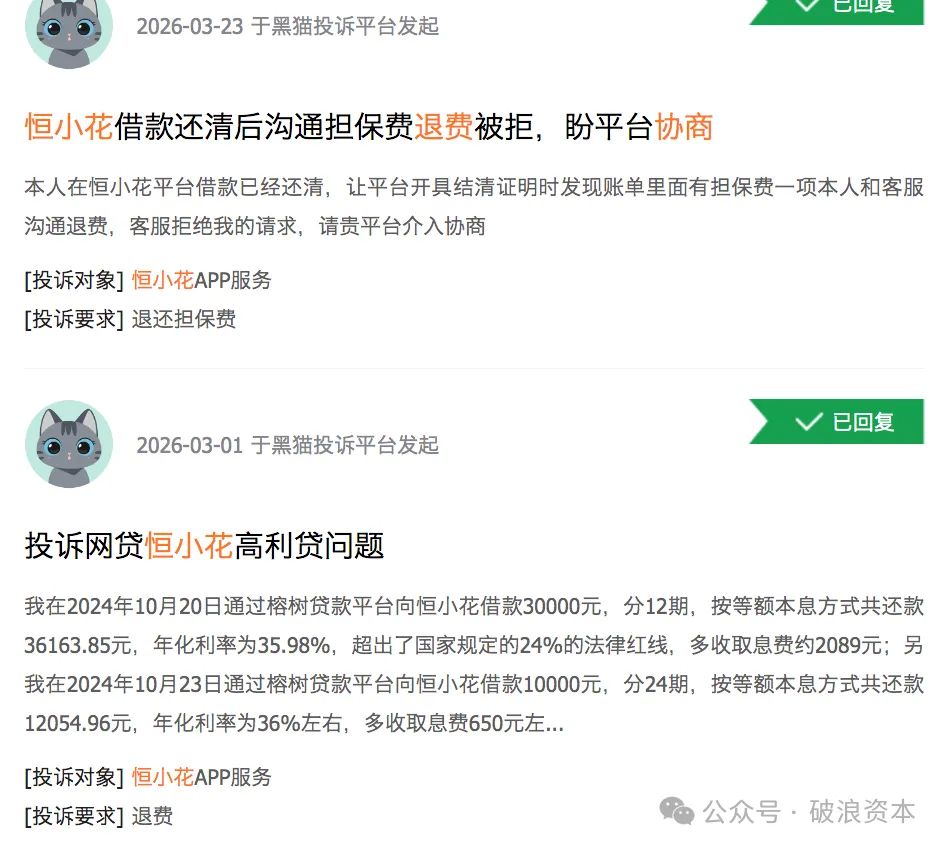Viewport: 946px width, 850px height.
Task: Click orange 协商 keyword in first title
Action: coord(684,127)
